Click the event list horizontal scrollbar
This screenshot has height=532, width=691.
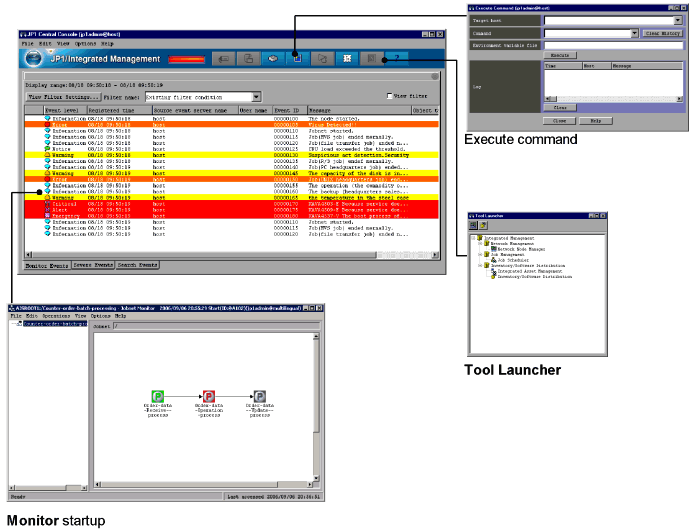pyautogui.click(x=232, y=255)
